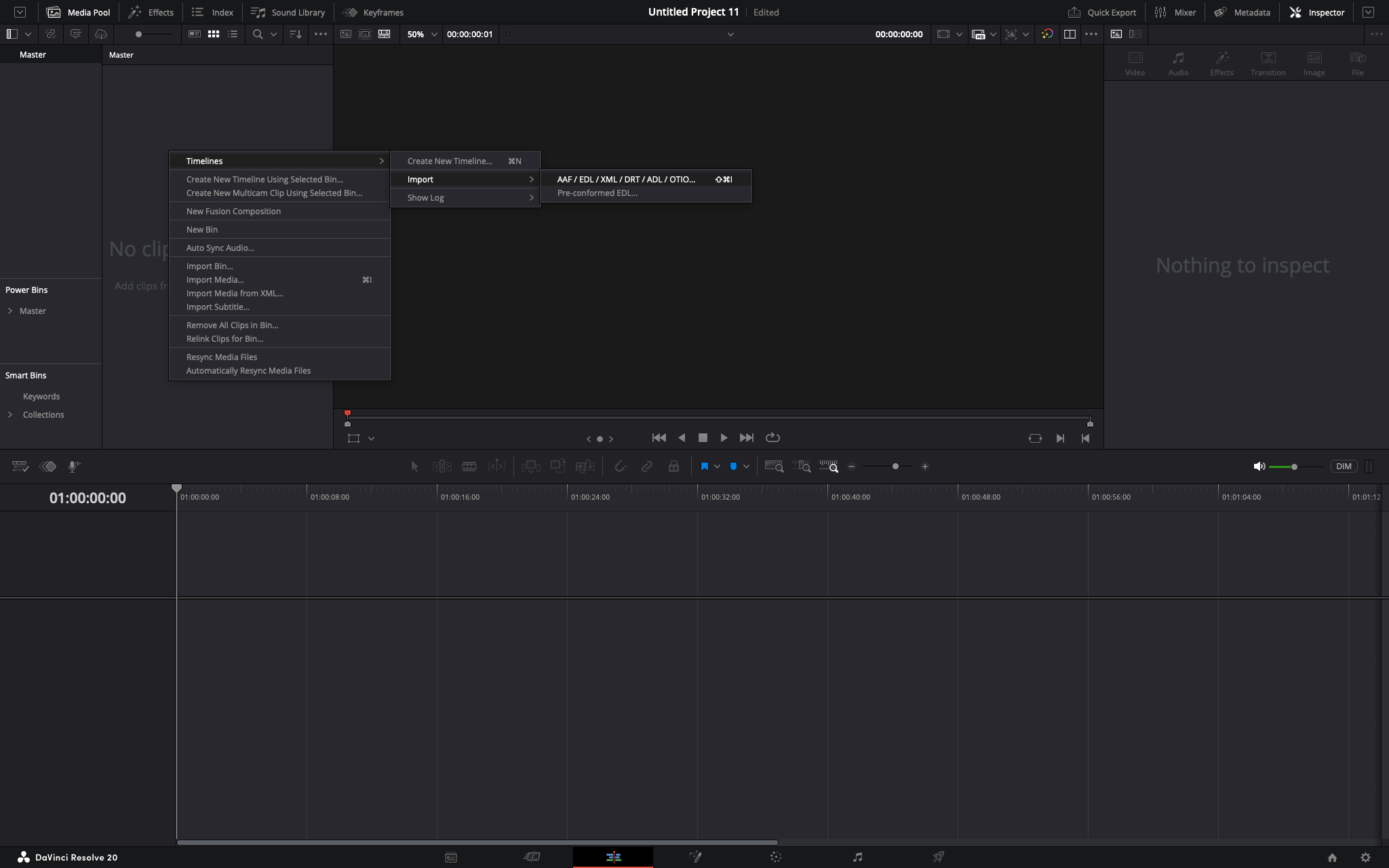Open the Effects panel button
This screenshot has width=1389, height=868.
click(151, 12)
